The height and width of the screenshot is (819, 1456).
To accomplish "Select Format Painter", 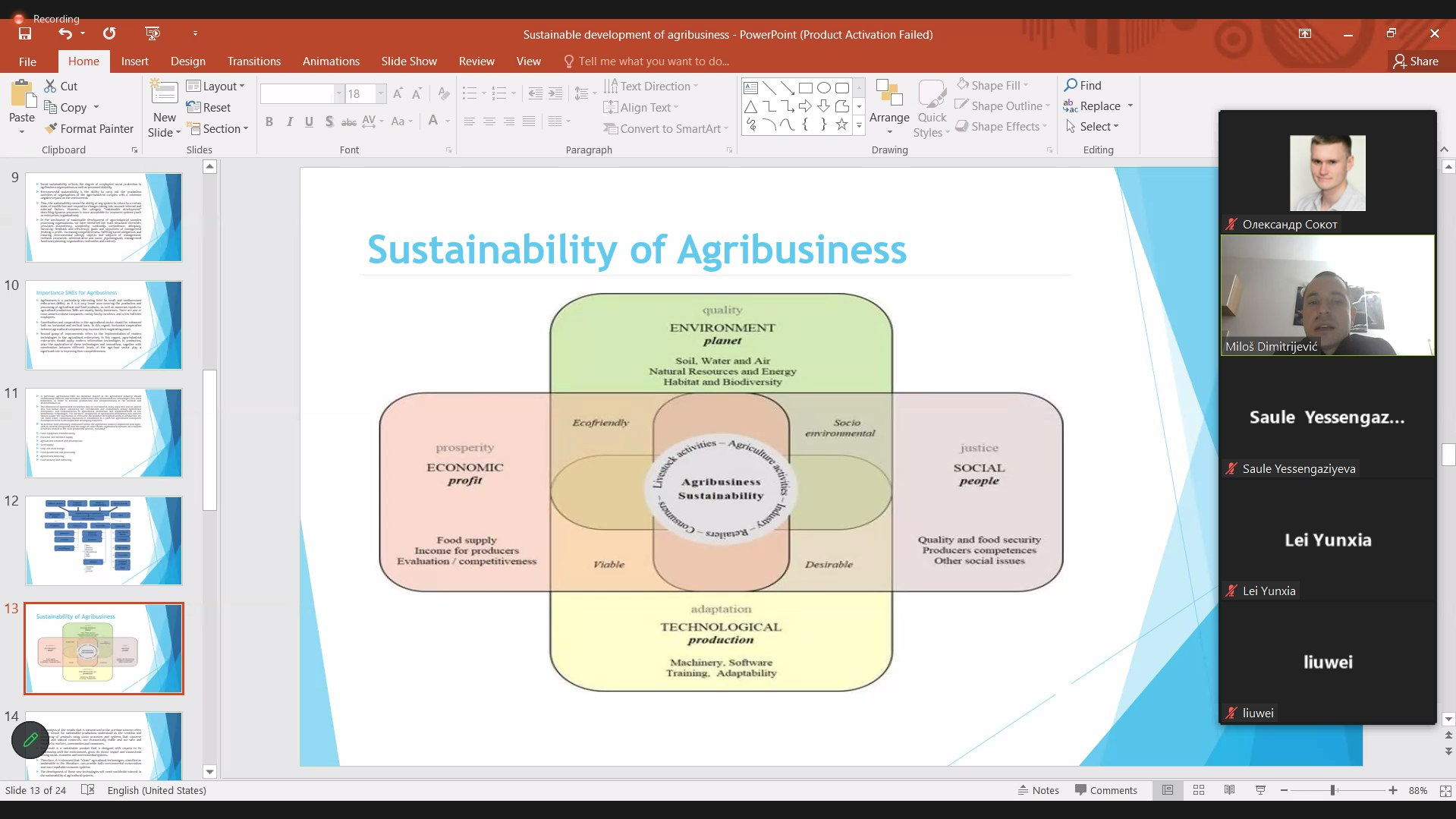I will [x=89, y=128].
